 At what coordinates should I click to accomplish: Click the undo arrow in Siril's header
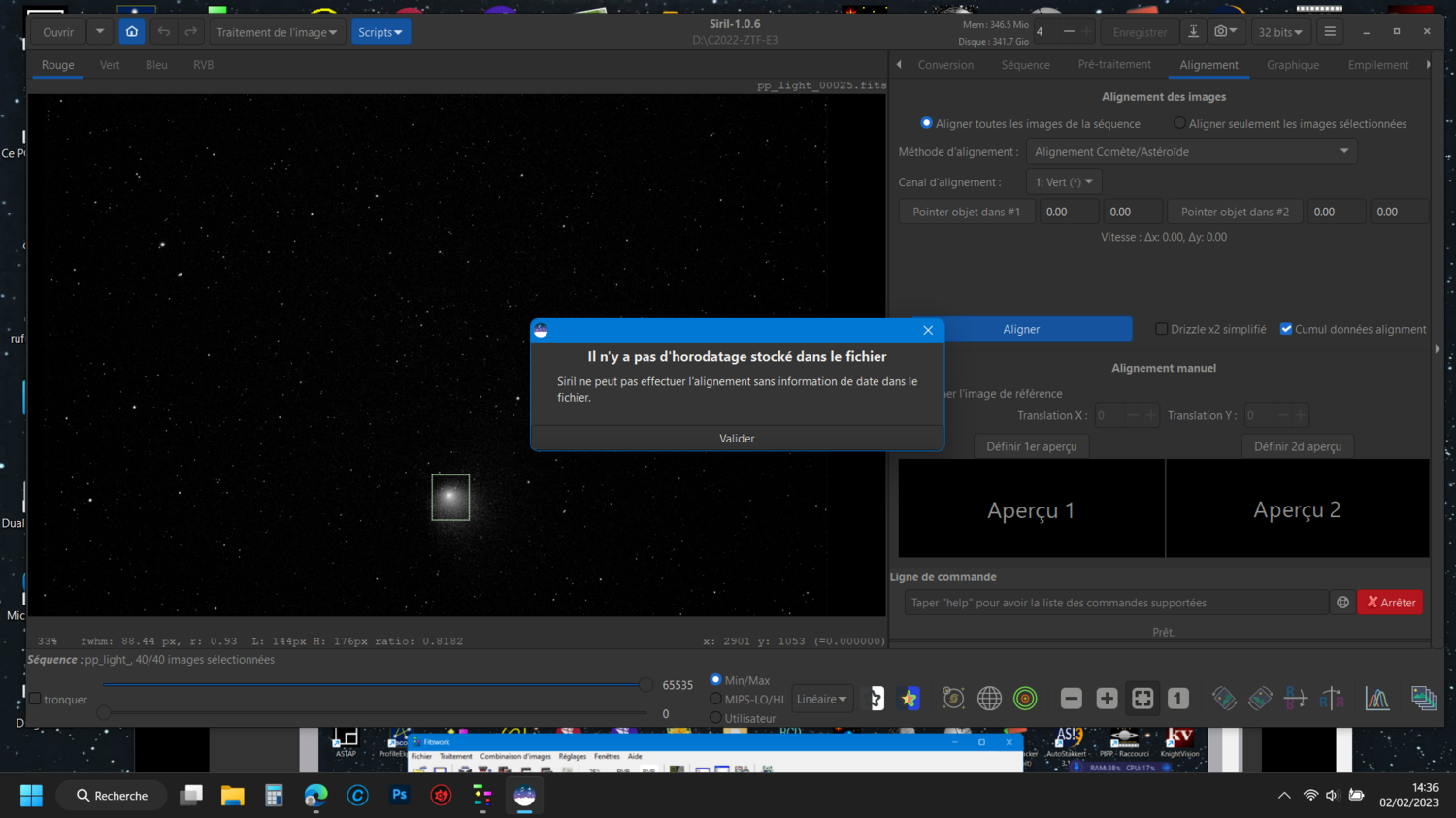164,32
